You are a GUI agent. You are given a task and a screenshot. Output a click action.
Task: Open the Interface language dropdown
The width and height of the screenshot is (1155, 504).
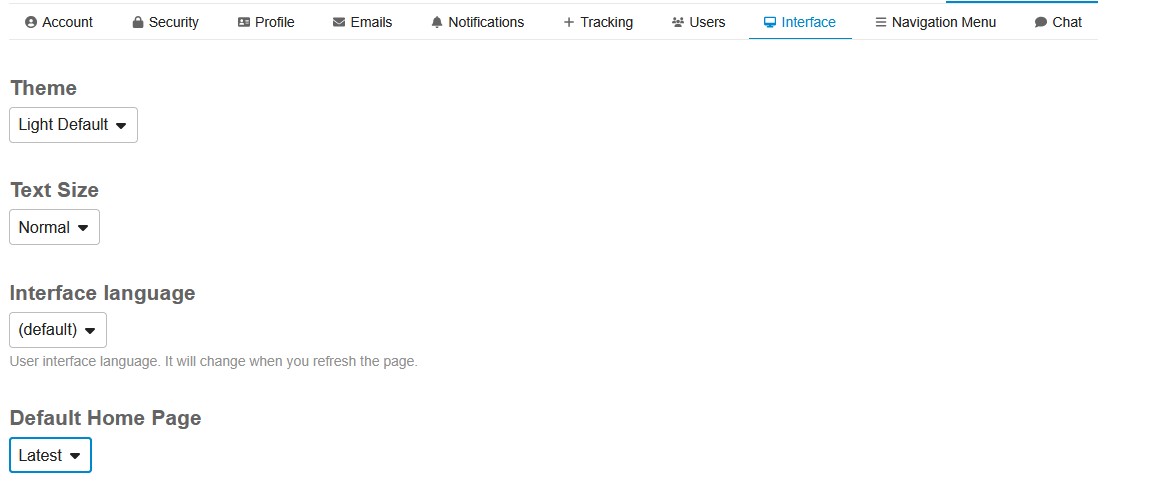click(x=58, y=330)
